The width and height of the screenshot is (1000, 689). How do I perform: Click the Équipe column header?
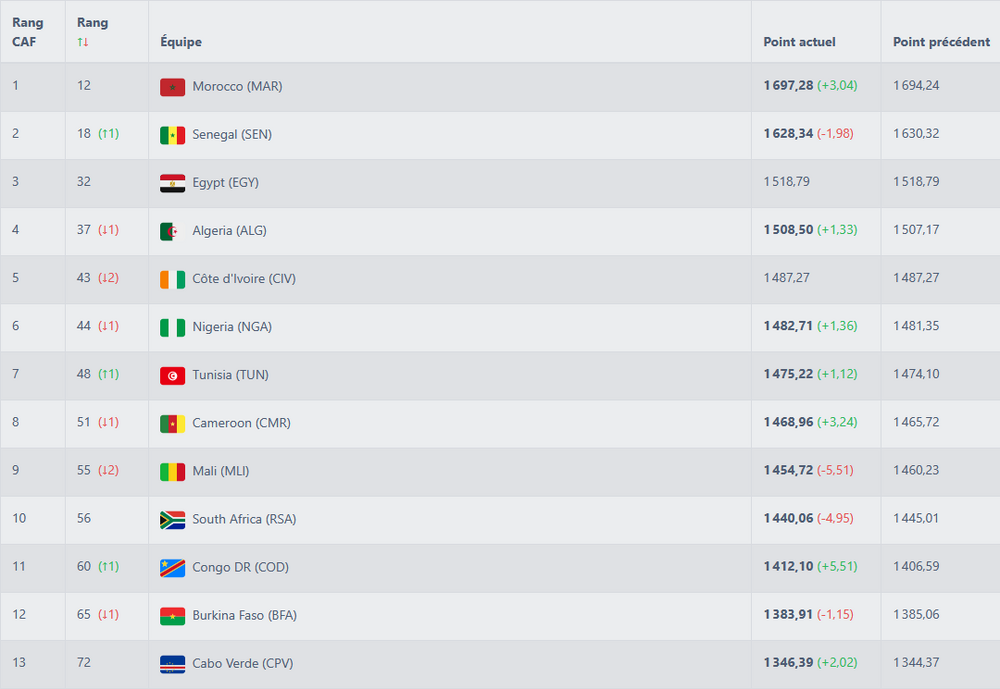pos(181,42)
